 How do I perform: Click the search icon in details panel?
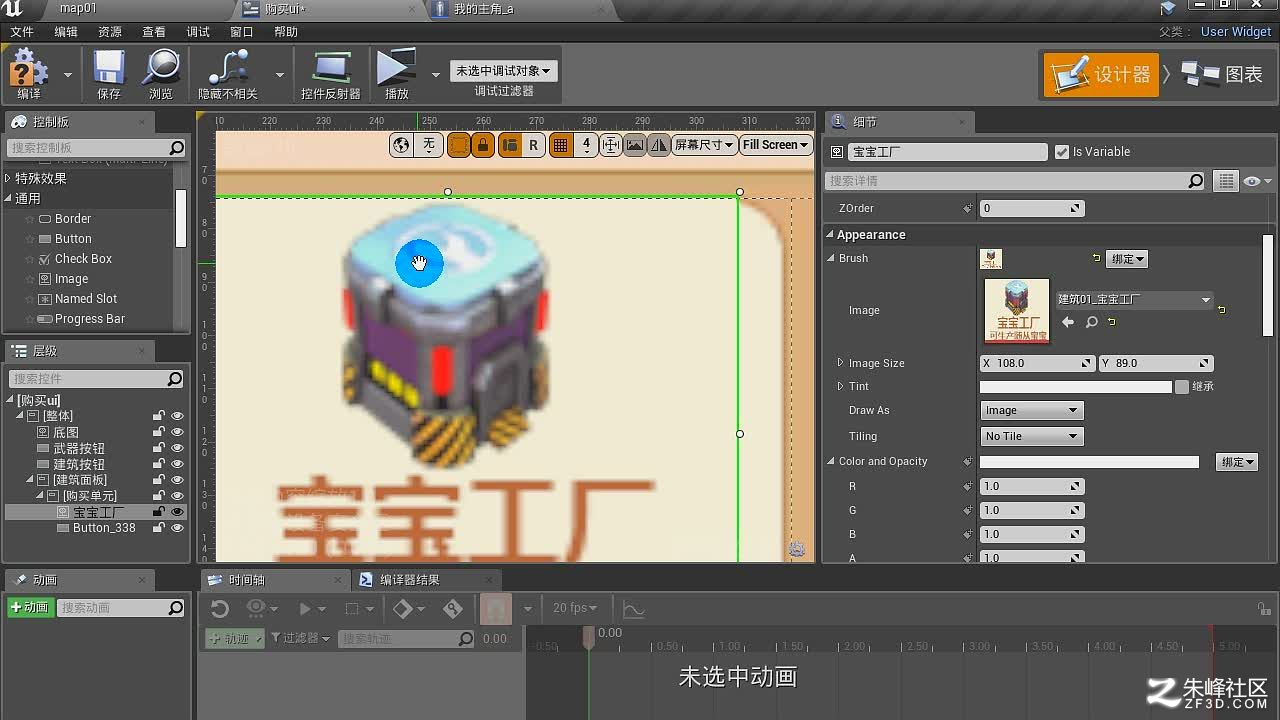(x=1196, y=181)
